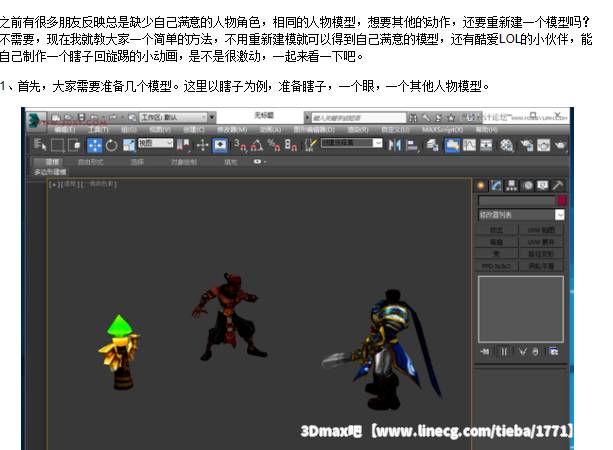Open the Render Setup teapot icon
This screenshot has height=450, width=613.
point(527,145)
